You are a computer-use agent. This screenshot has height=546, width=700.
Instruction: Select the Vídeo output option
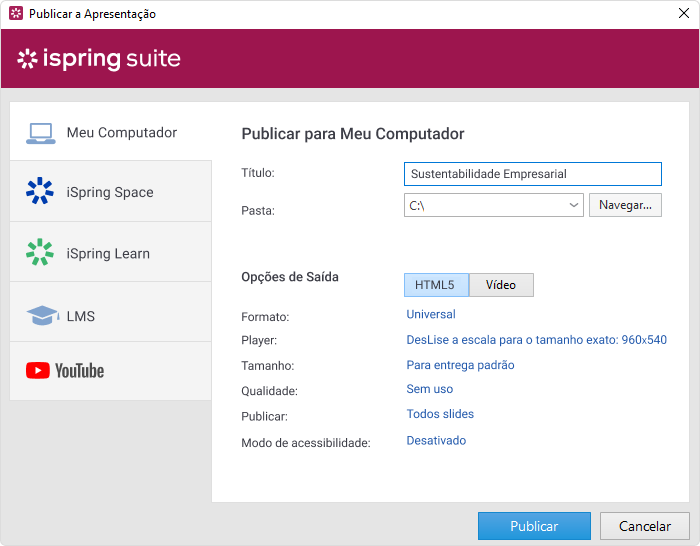coord(501,285)
